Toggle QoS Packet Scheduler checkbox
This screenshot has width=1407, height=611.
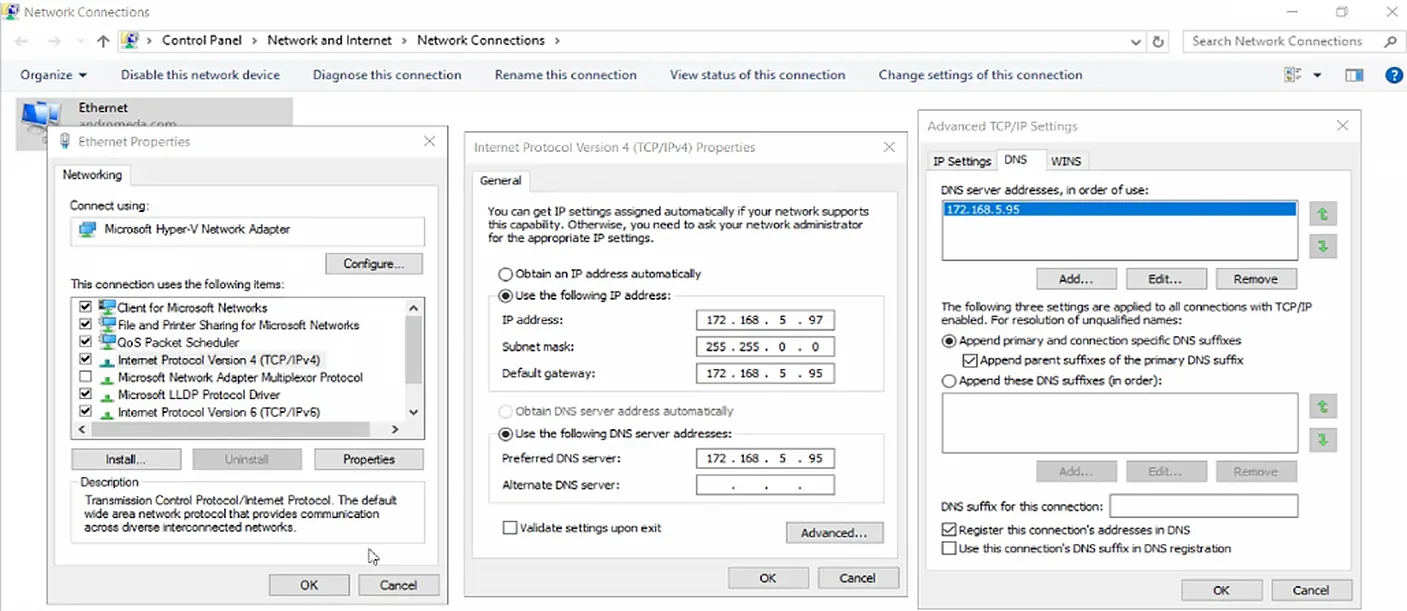click(85, 342)
